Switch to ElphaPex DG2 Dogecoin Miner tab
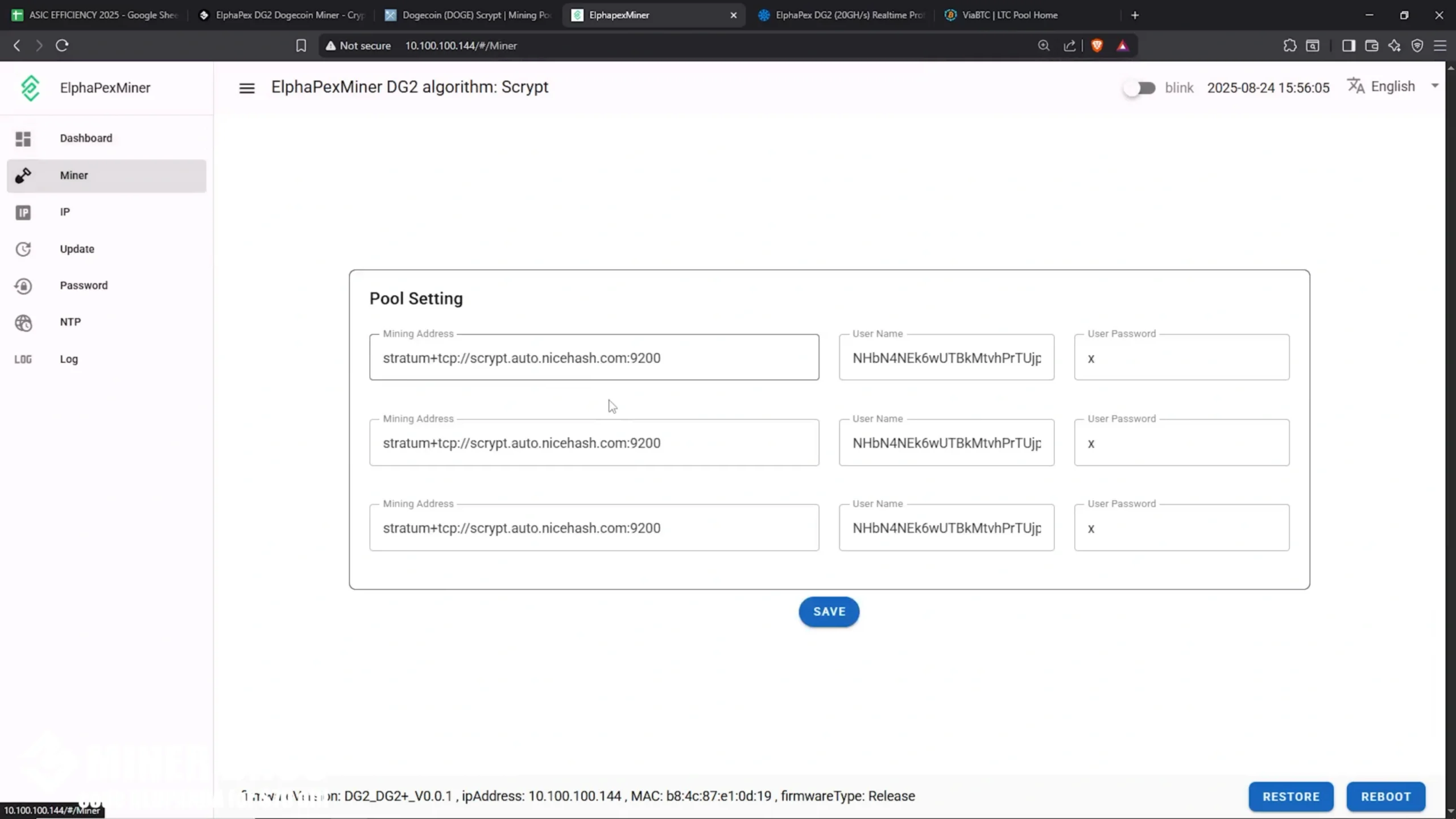 pyautogui.click(x=281, y=15)
